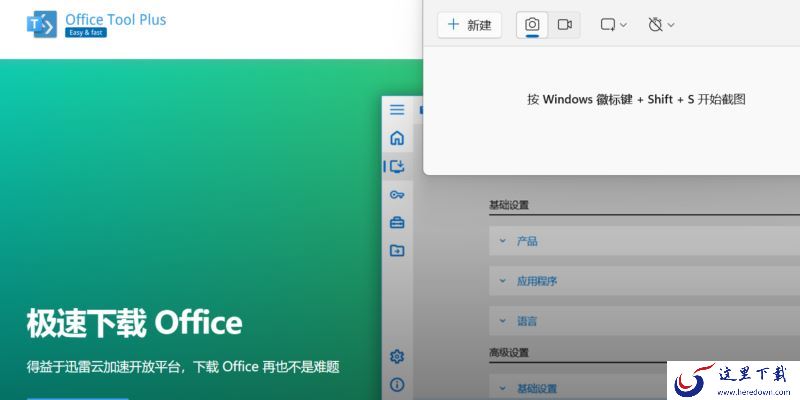Click the 高级设置 section header text
Screen dimensions: 800x400
click(509, 353)
